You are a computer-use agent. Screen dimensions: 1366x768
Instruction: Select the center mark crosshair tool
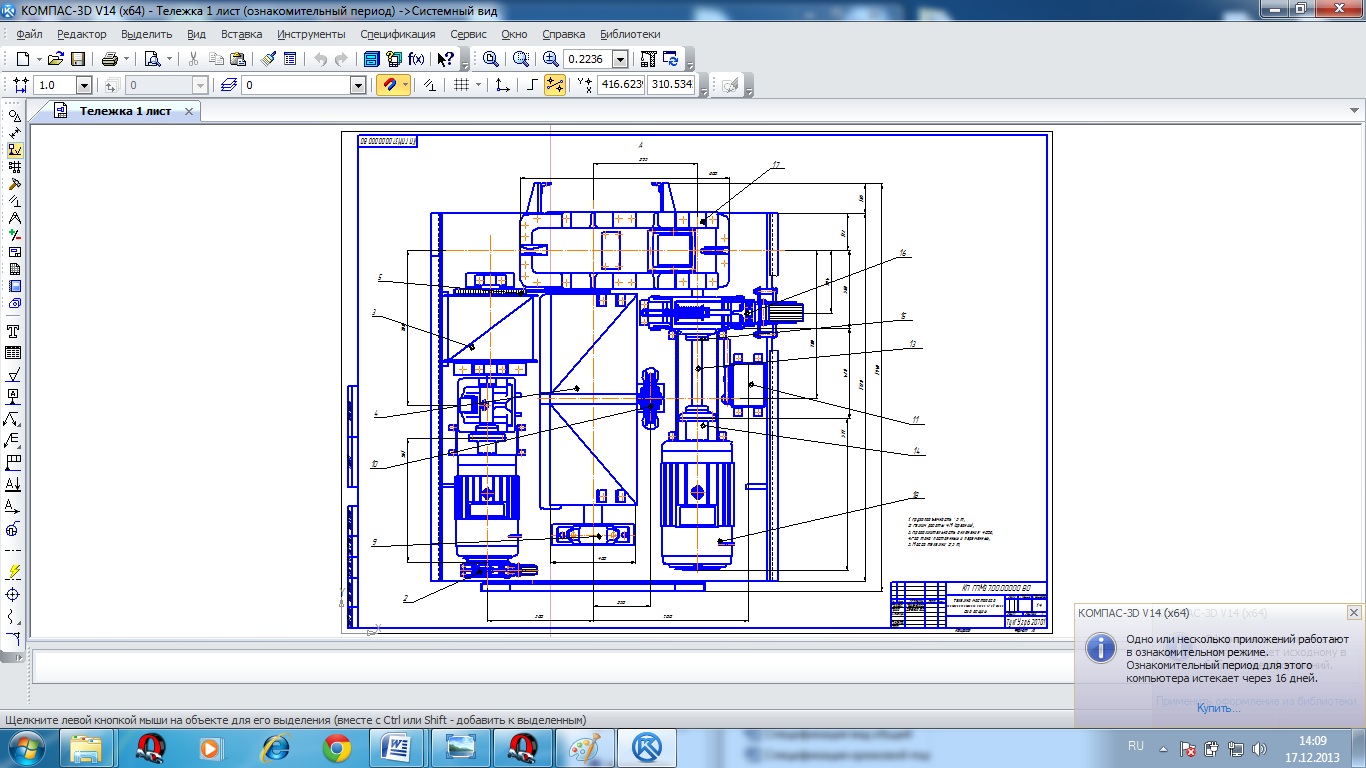click(x=14, y=594)
